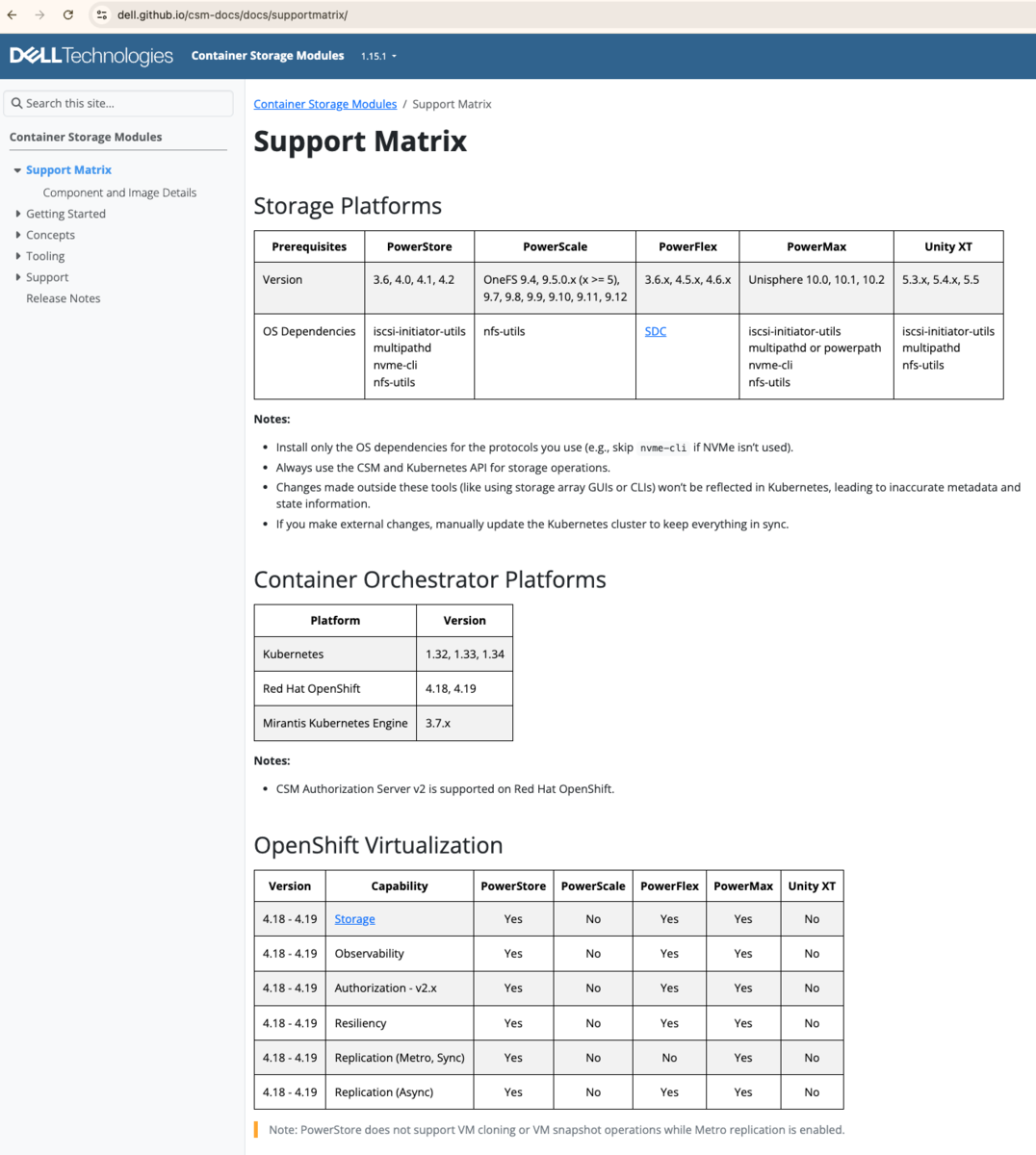Viewport: 1036px width, 1155px height.
Task: Open Component and Image Details page
Action: (x=119, y=192)
